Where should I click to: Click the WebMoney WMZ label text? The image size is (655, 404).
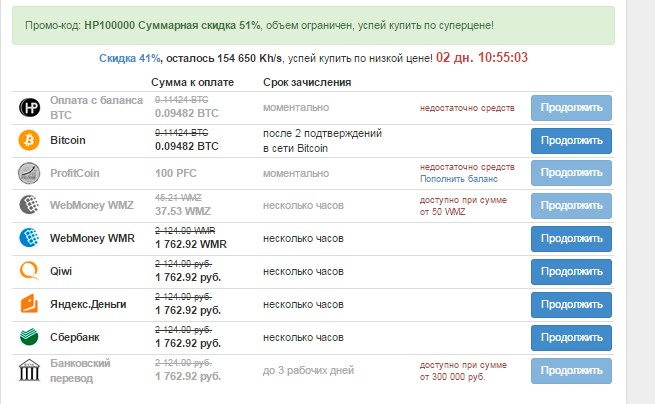(92, 205)
